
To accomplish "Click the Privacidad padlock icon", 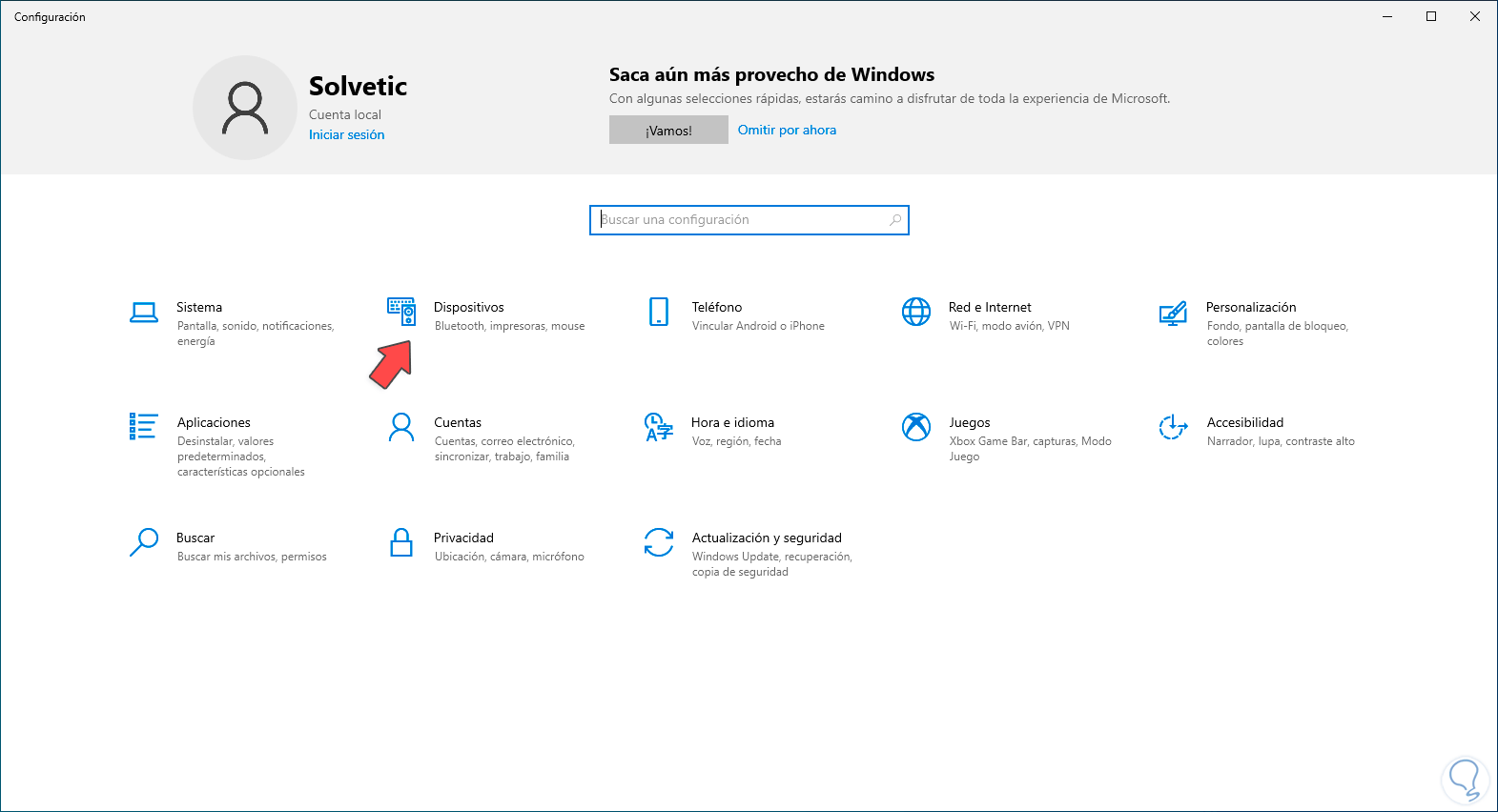I will [401, 542].
